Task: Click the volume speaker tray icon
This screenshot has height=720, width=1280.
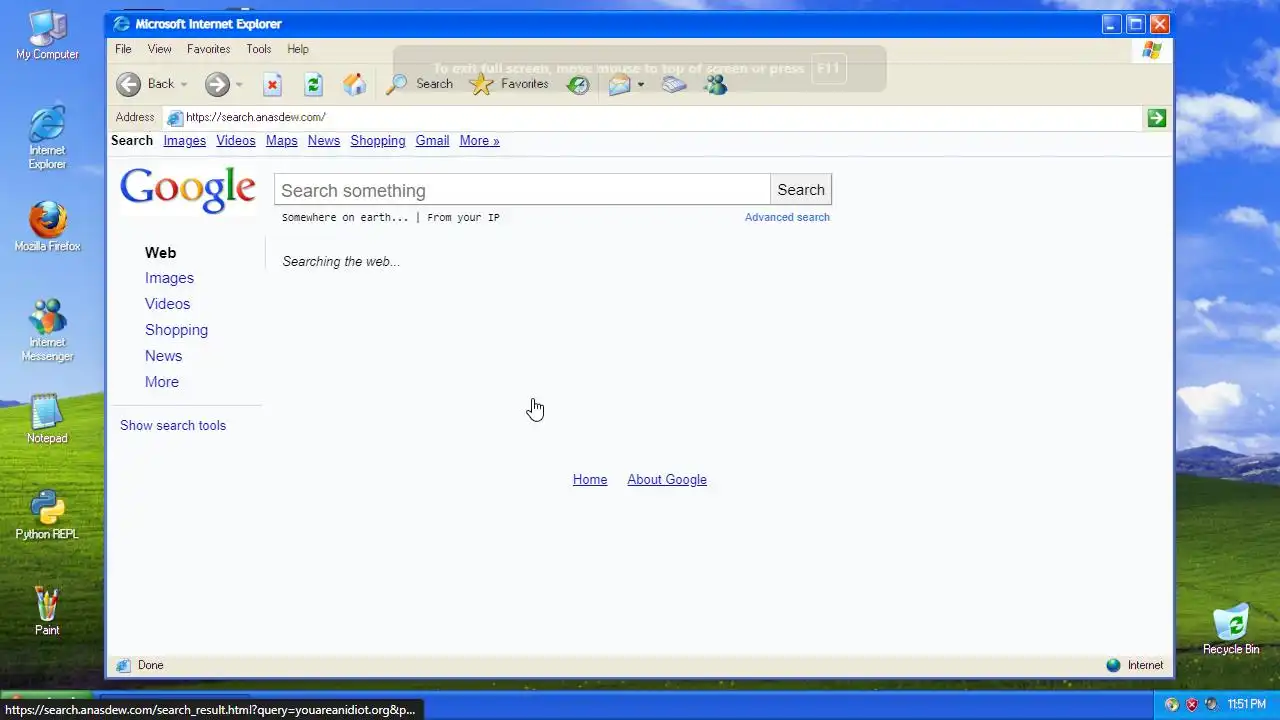Action: [x=1211, y=705]
